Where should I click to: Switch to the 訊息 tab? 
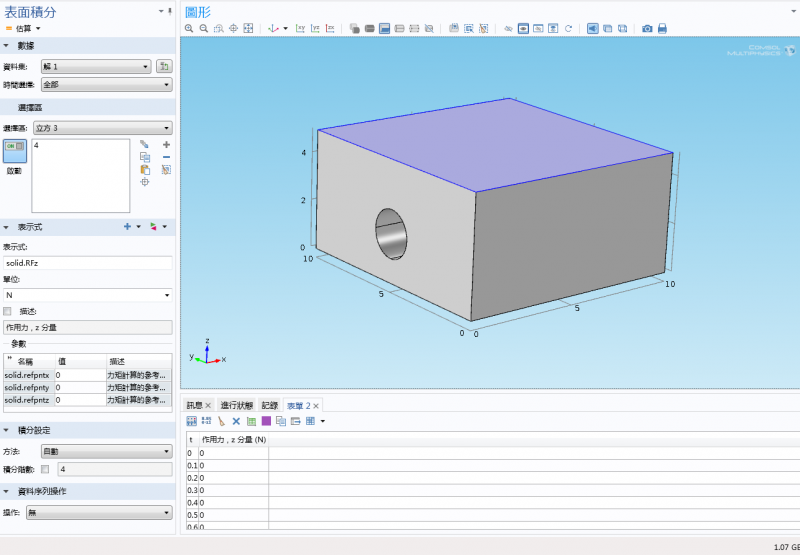click(x=194, y=405)
